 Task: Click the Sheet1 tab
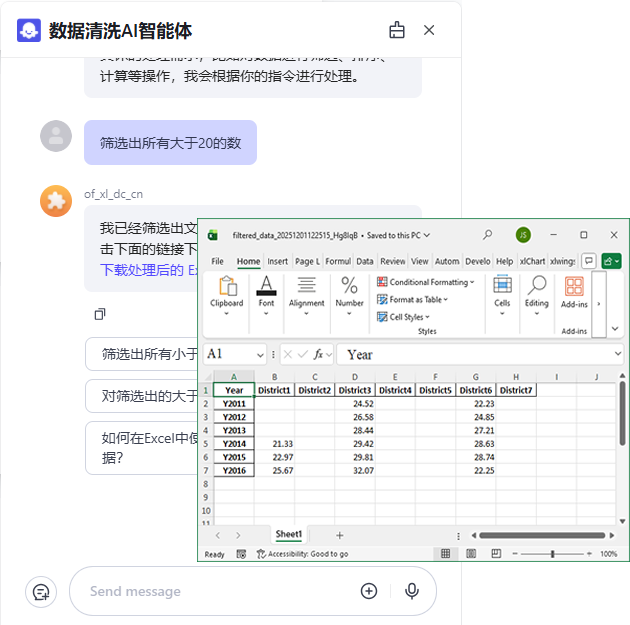[x=288, y=535]
